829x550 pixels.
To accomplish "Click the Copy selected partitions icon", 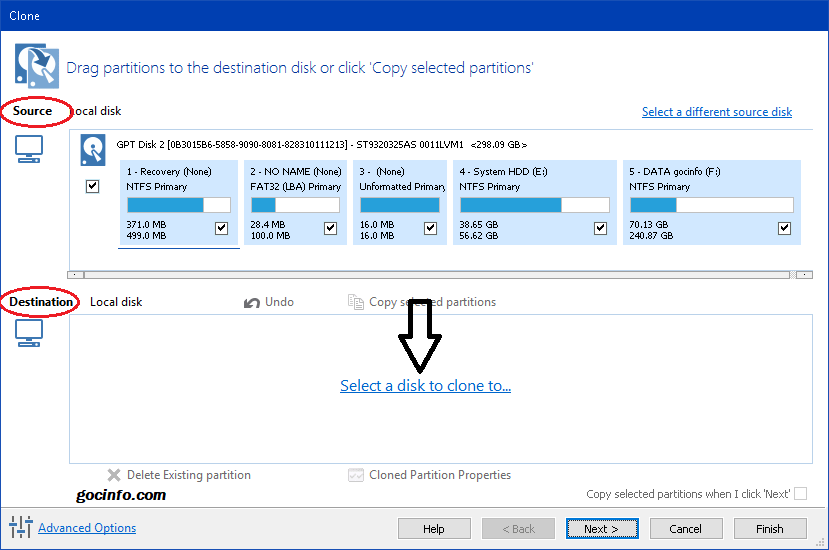I will 355,302.
